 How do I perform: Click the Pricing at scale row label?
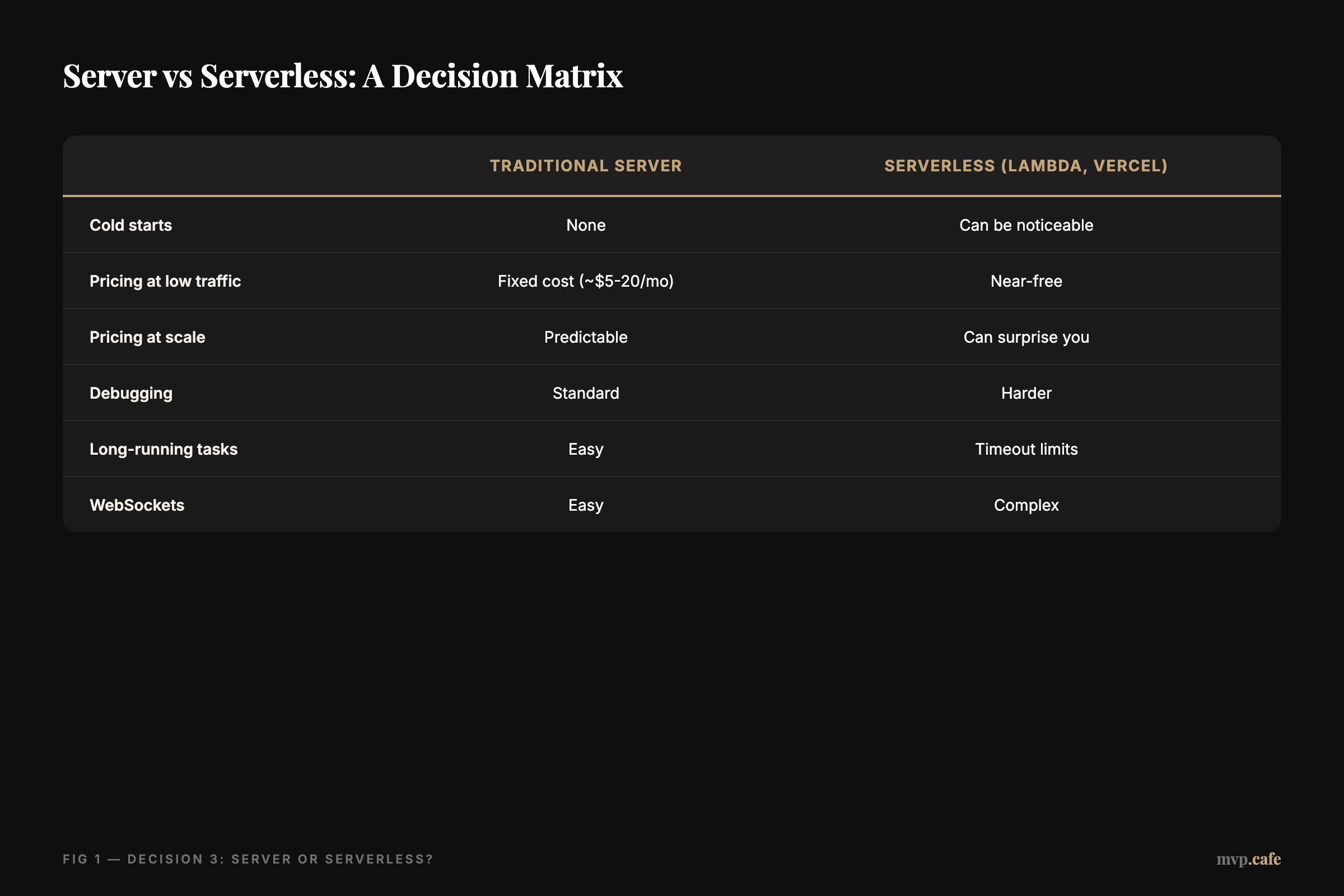(147, 337)
